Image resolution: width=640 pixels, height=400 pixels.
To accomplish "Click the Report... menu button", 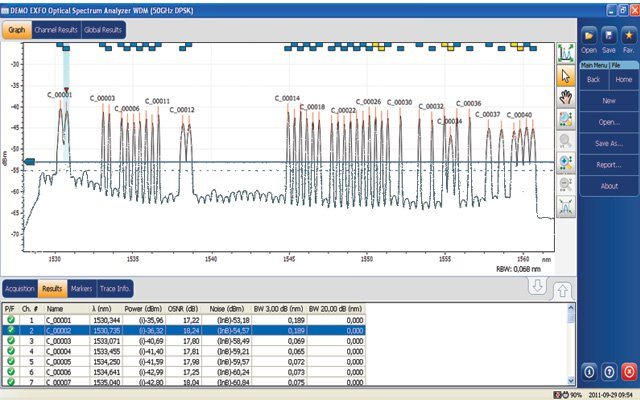I will coord(608,164).
